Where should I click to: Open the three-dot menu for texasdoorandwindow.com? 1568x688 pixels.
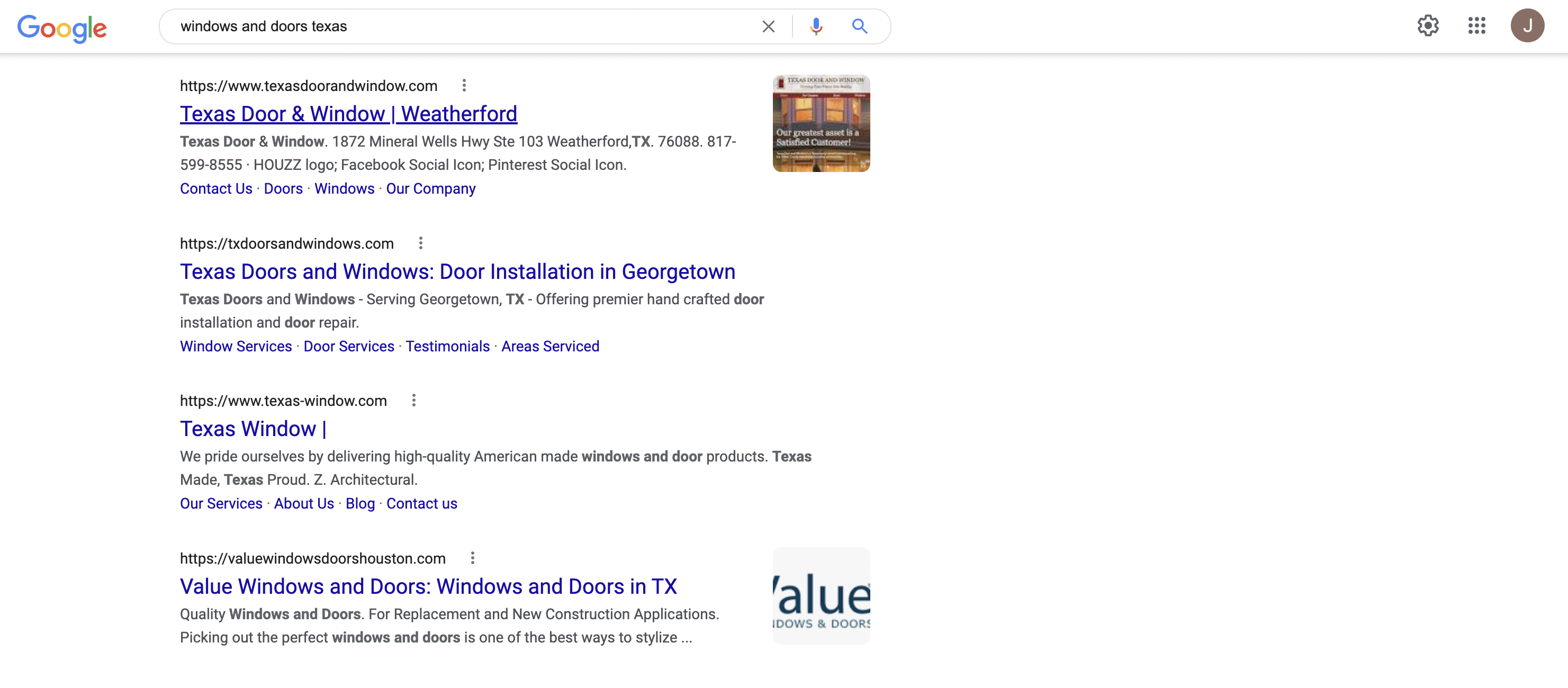pos(464,85)
